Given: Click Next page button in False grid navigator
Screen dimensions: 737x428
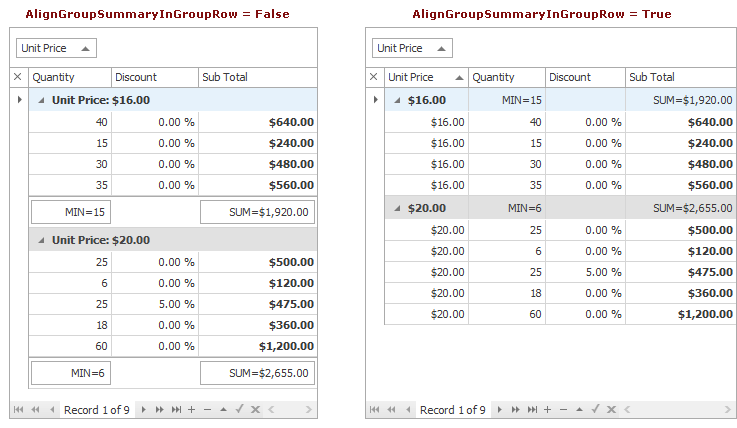Looking at the screenshot, I should click(x=160, y=410).
